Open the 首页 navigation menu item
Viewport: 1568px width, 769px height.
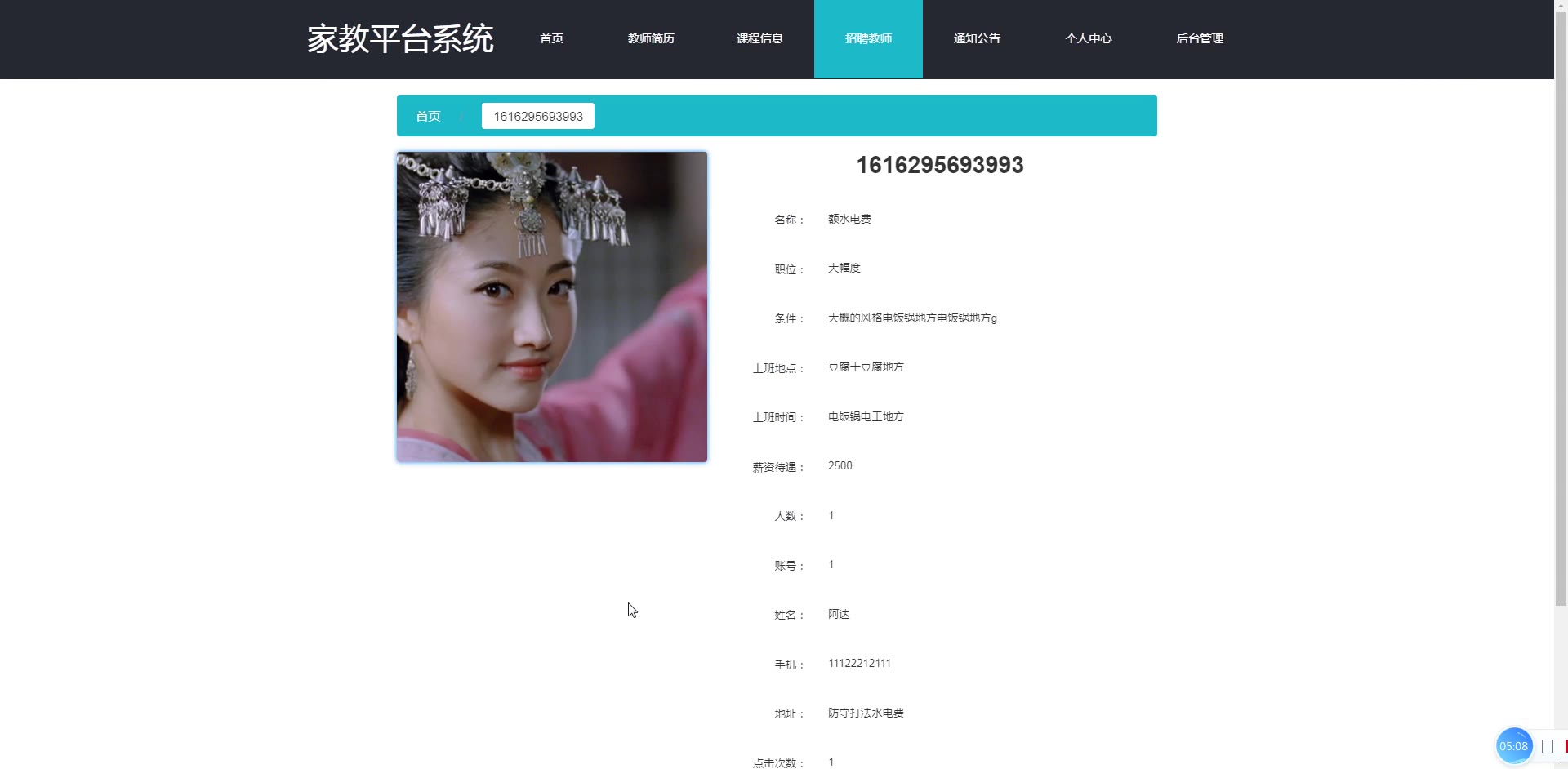pos(551,38)
